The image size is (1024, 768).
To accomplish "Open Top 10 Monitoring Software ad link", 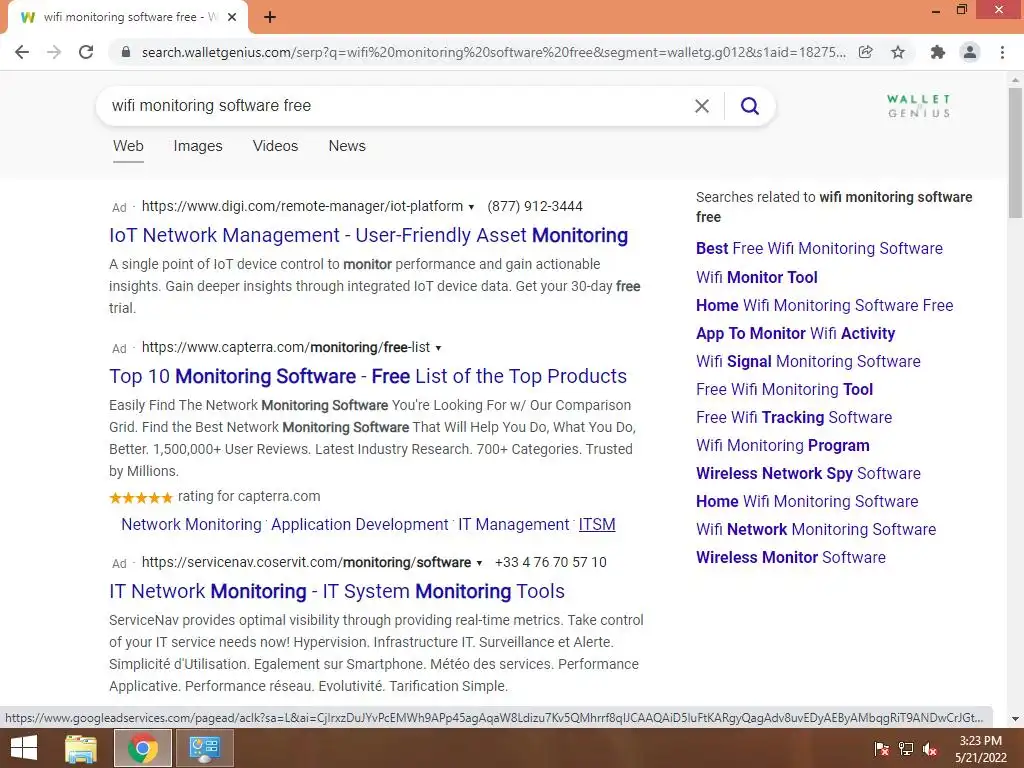I will [x=368, y=376].
